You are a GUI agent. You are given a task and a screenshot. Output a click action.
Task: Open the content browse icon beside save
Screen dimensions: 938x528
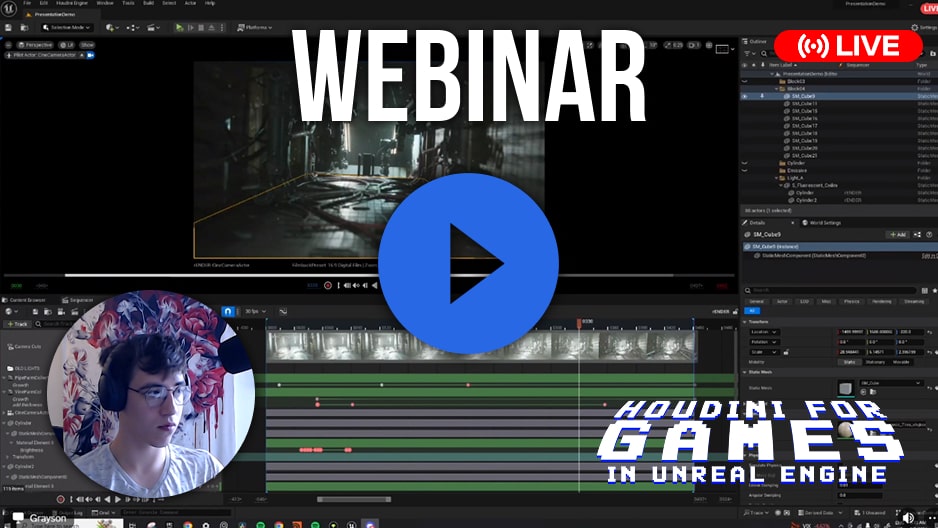(25, 28)
